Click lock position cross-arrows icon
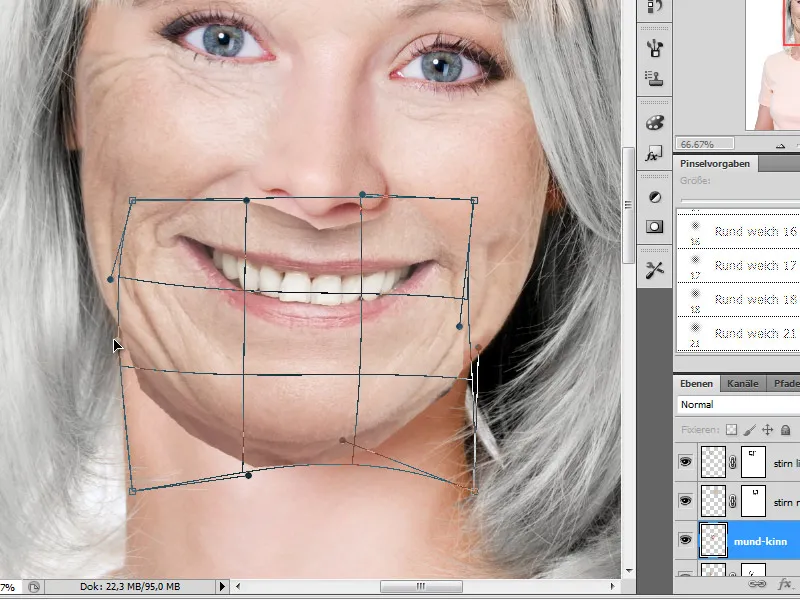800x600 pixels. click(x=767, y=430)
